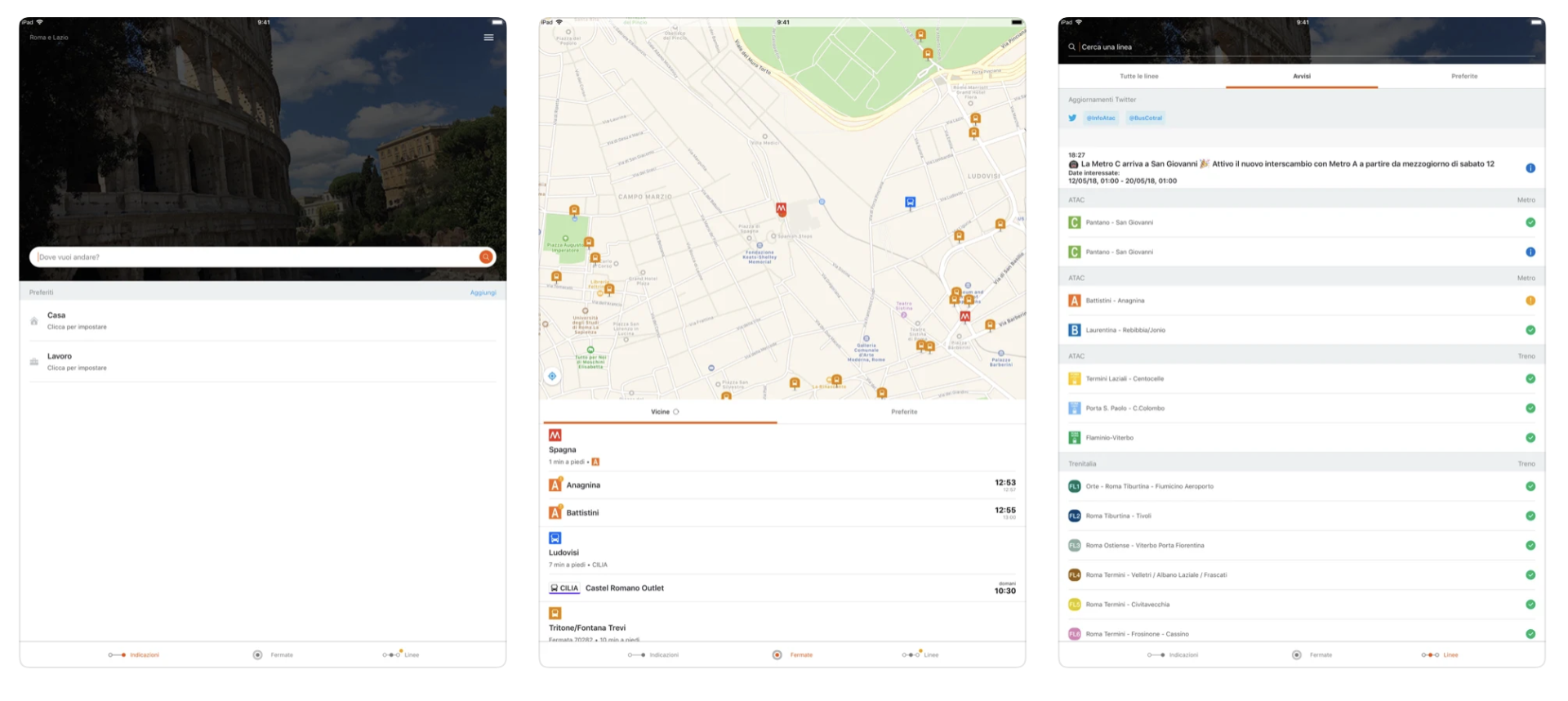
Task: Open Indicazioni tab in the map screen
Action: point(653,655)
